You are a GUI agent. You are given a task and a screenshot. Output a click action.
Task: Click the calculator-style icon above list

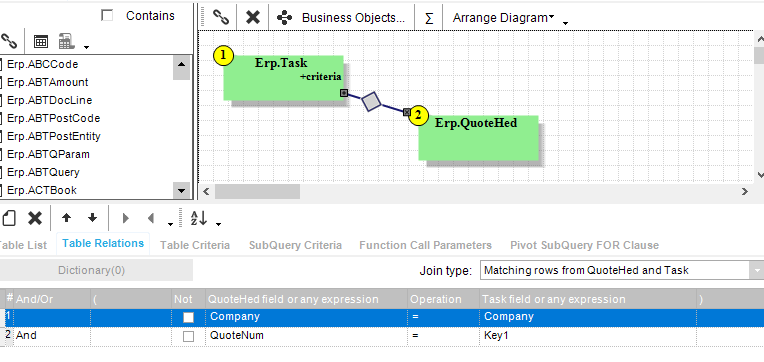66,41
